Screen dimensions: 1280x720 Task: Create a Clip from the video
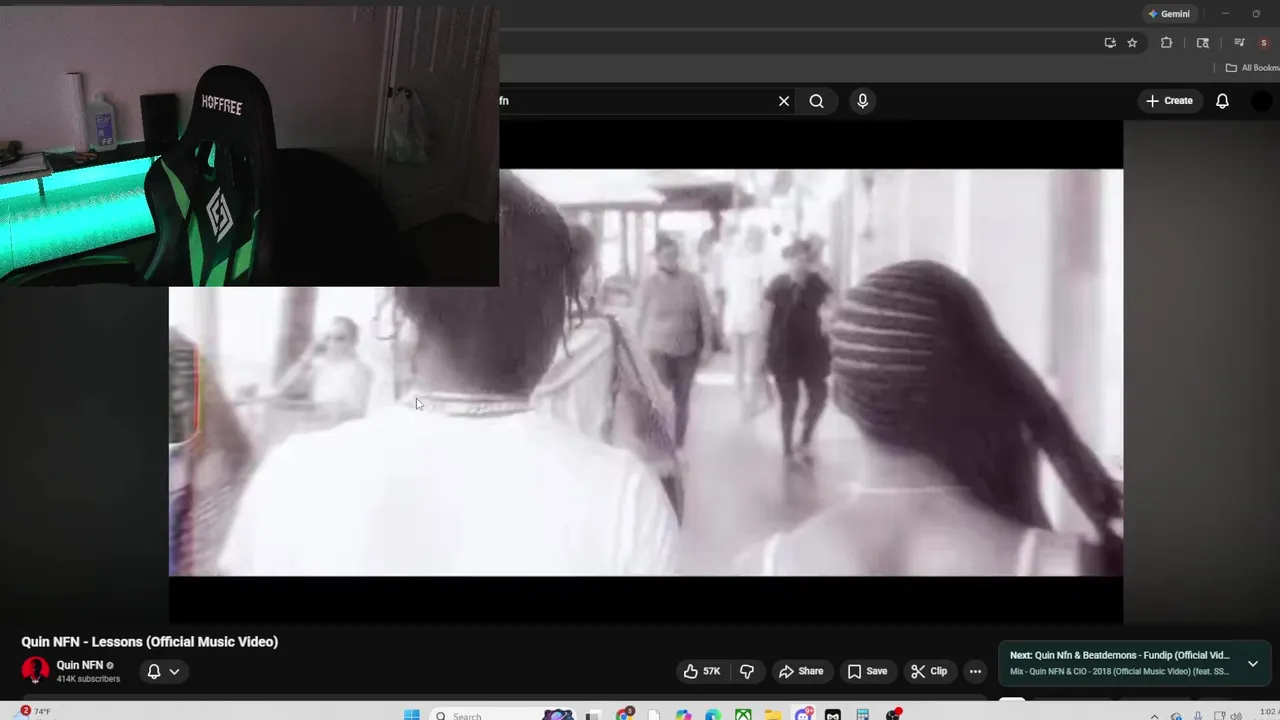coord(929,671)
